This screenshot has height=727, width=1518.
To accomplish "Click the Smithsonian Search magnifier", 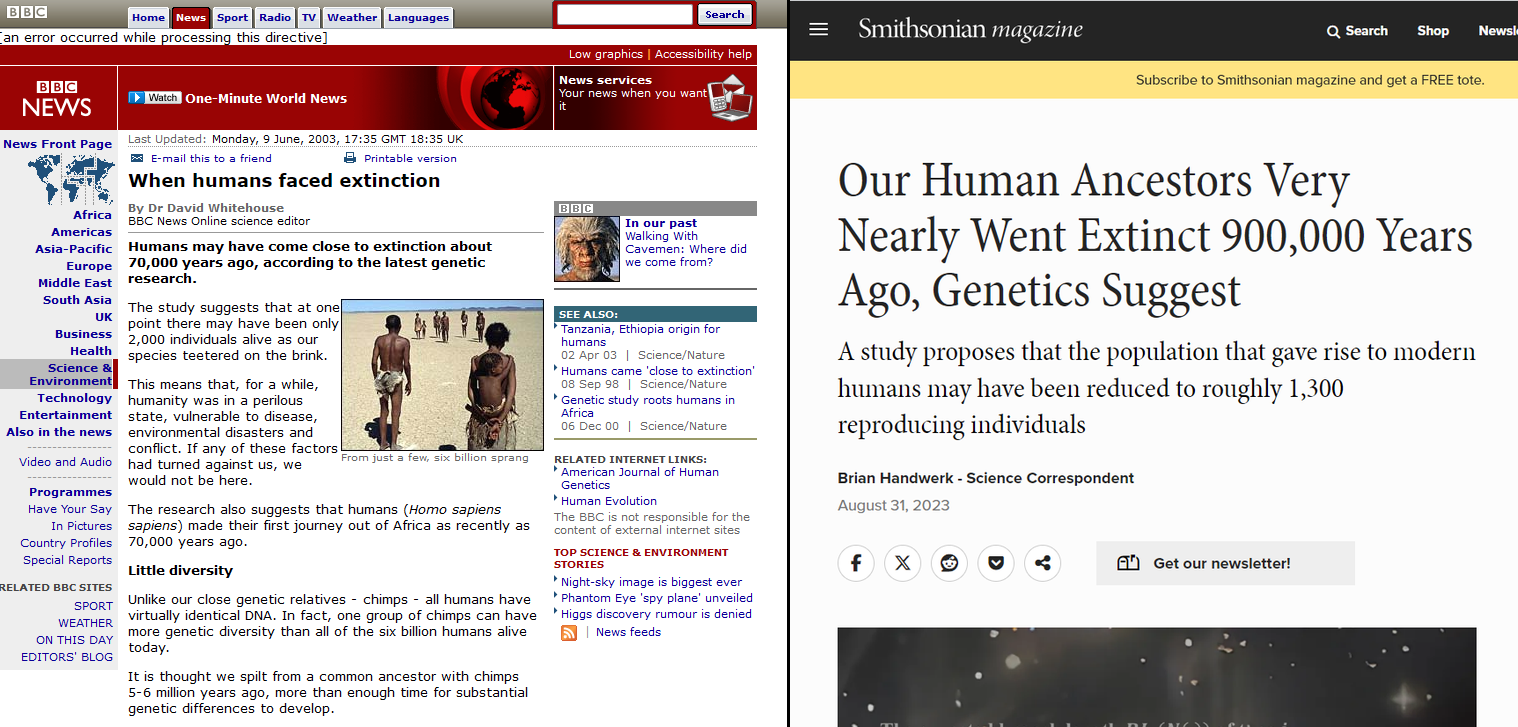I will tap(1333, 31).
